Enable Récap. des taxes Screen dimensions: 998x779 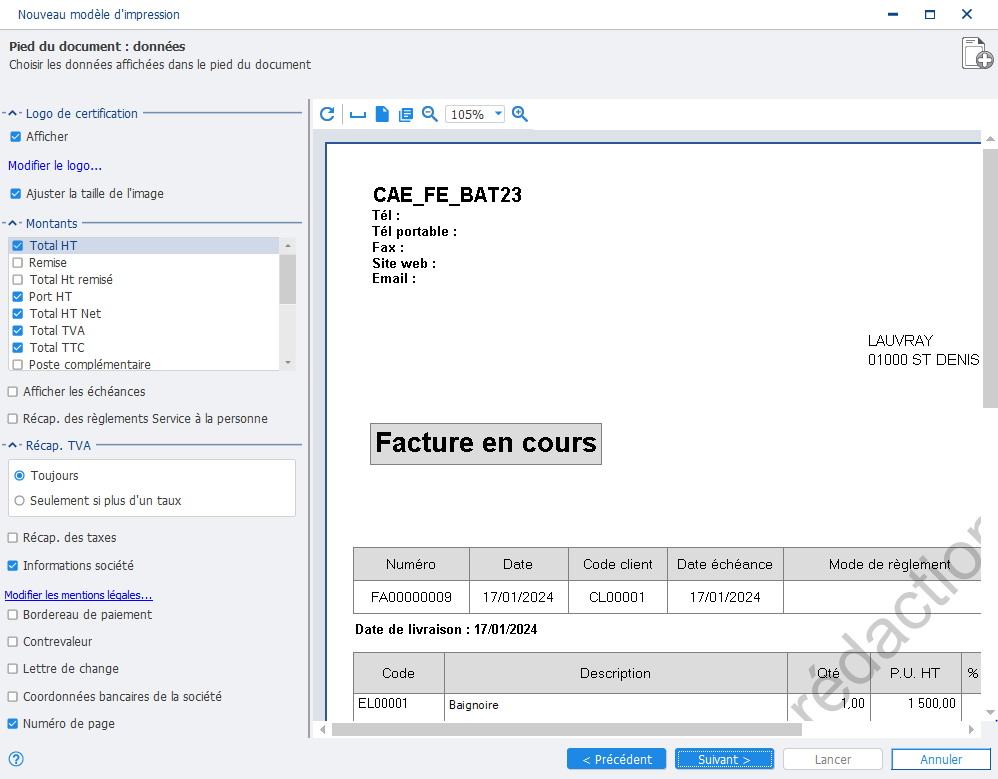(x=13, y=538)
